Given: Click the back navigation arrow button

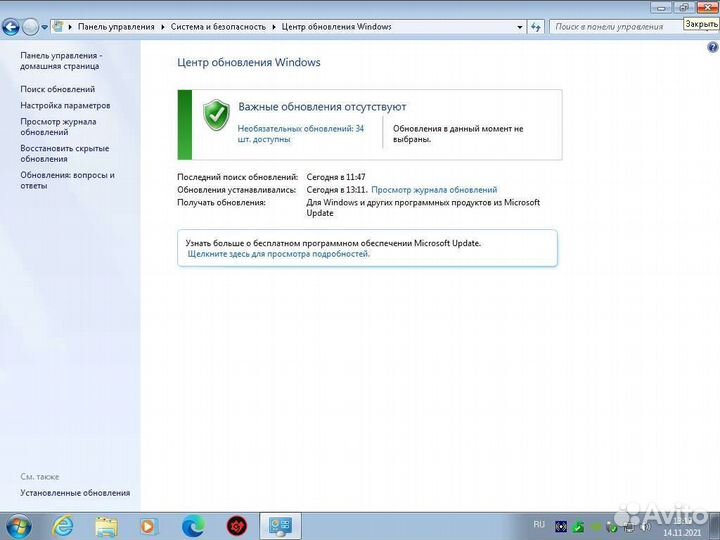Looking at the screenshot, I should tap(12, 27).
